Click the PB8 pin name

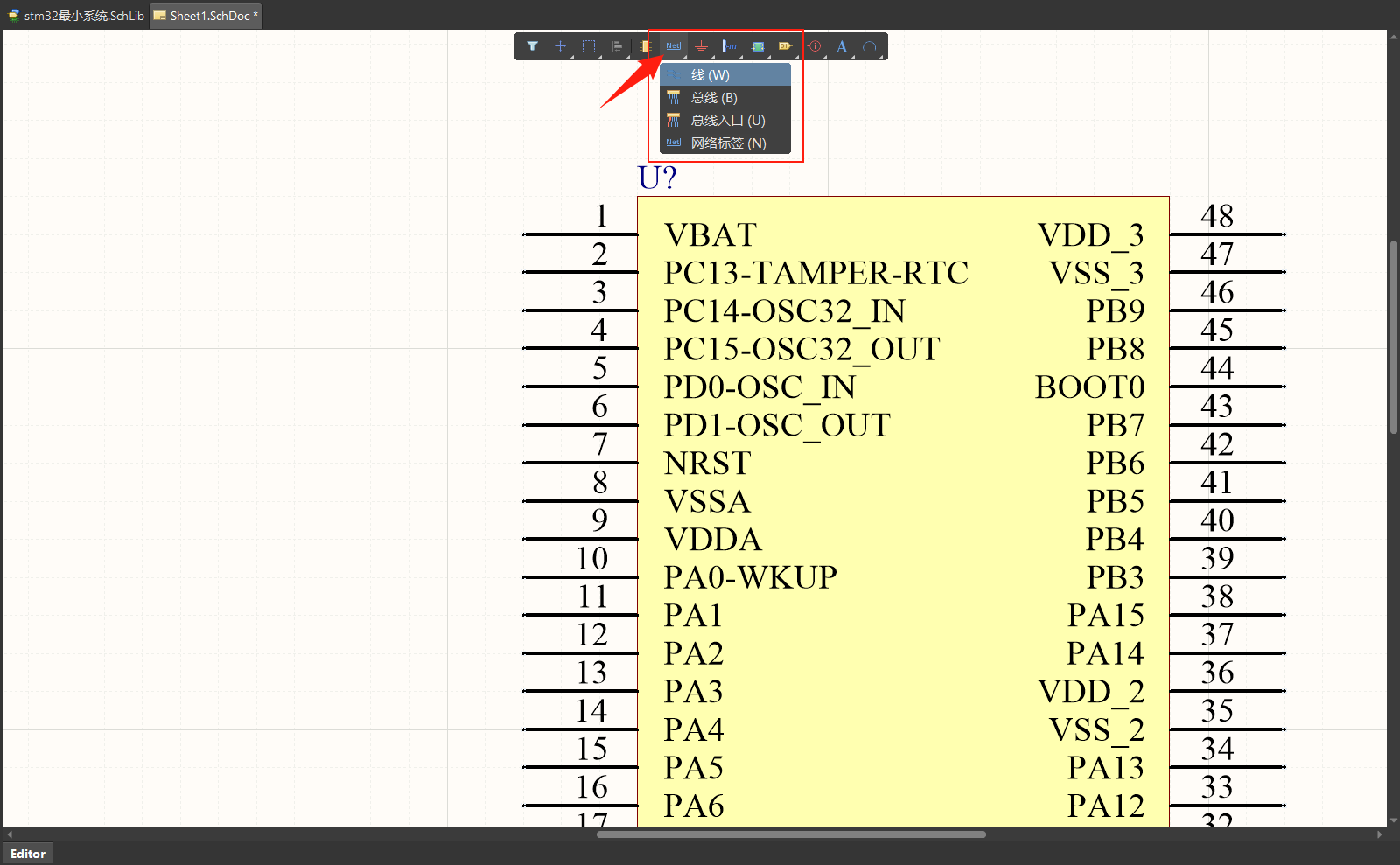coord(1116,349)
